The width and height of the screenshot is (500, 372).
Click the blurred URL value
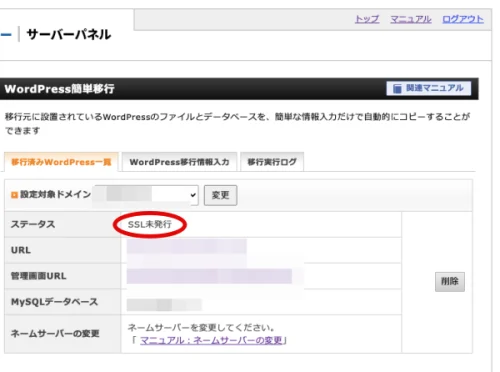(187, 247)
